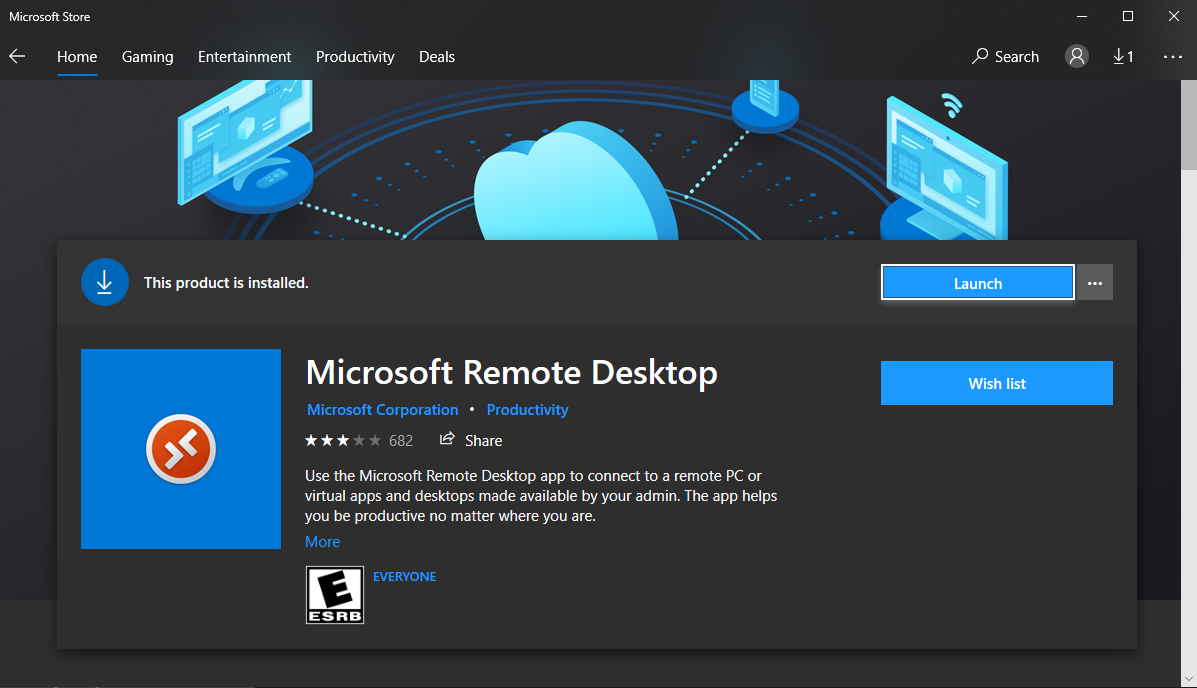1197x688 pixels.
Task: Open the Entertainment tab
Action: (x=244, y=57)
